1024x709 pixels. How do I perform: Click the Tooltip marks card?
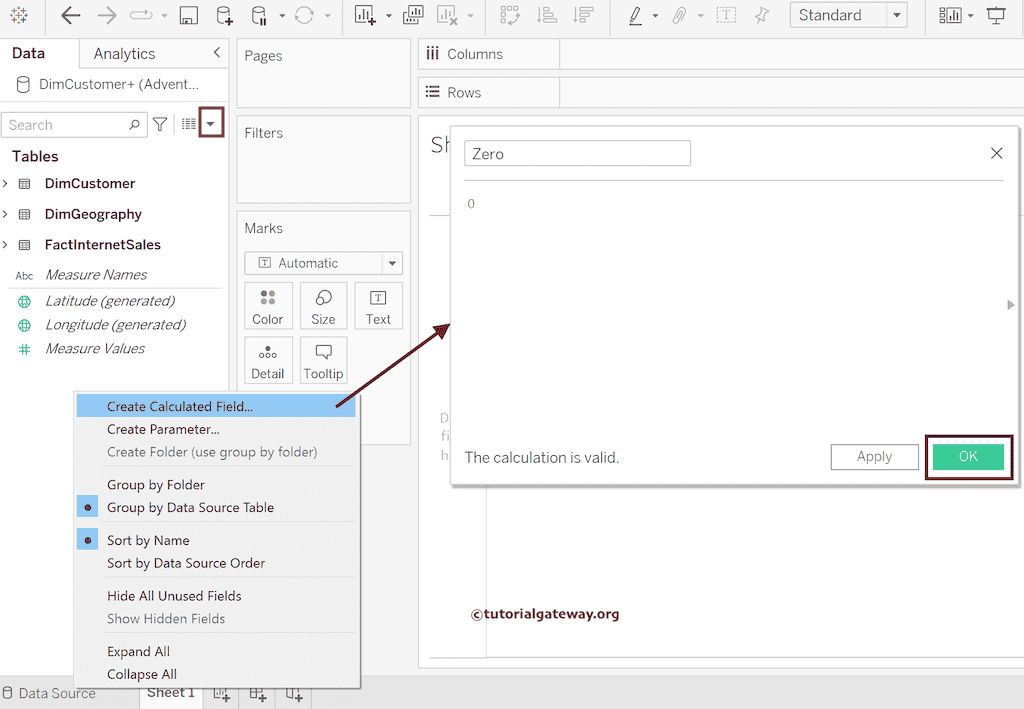(x=323, y=361)
